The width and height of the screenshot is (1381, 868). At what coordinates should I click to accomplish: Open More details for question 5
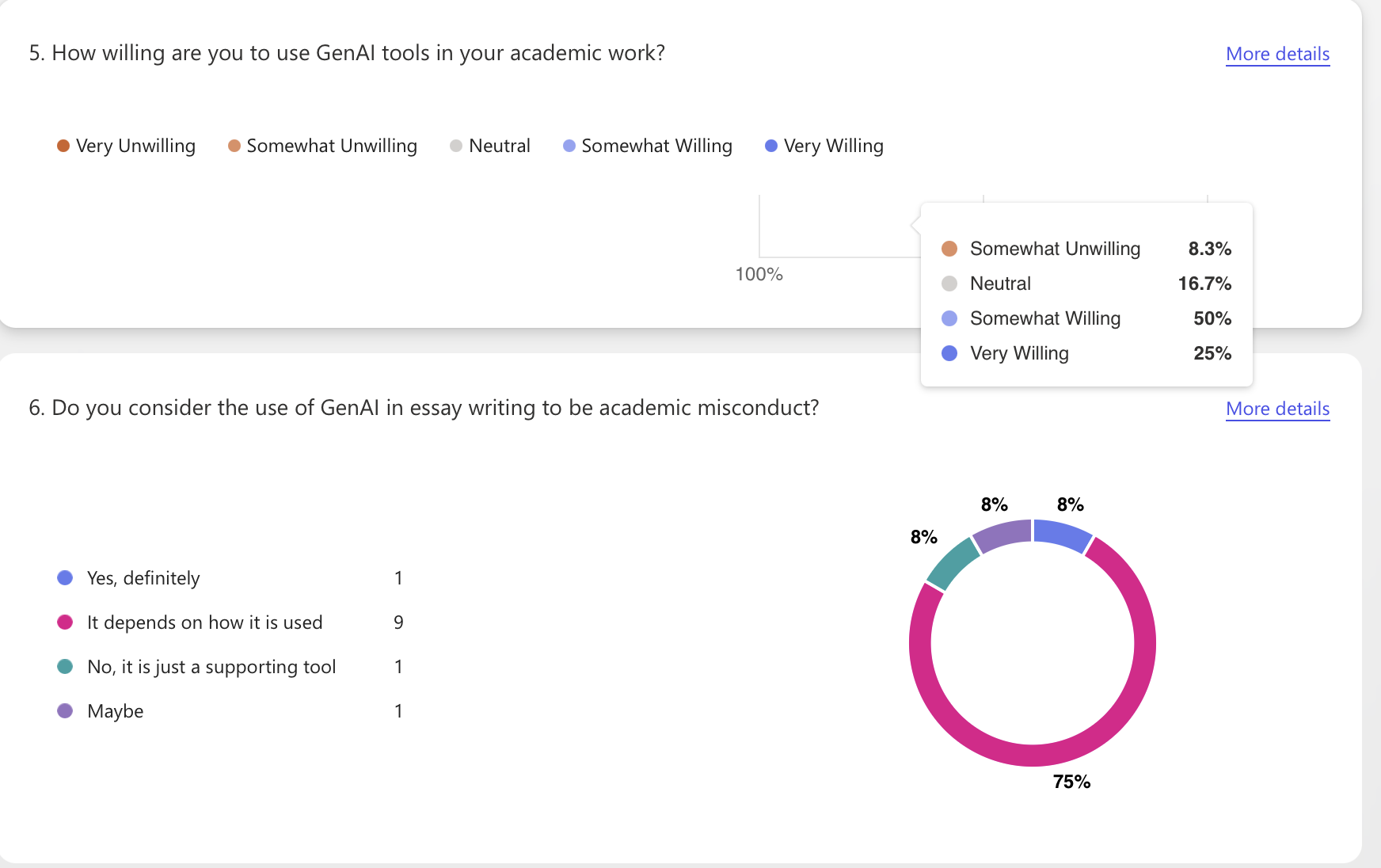[1277, 54]
